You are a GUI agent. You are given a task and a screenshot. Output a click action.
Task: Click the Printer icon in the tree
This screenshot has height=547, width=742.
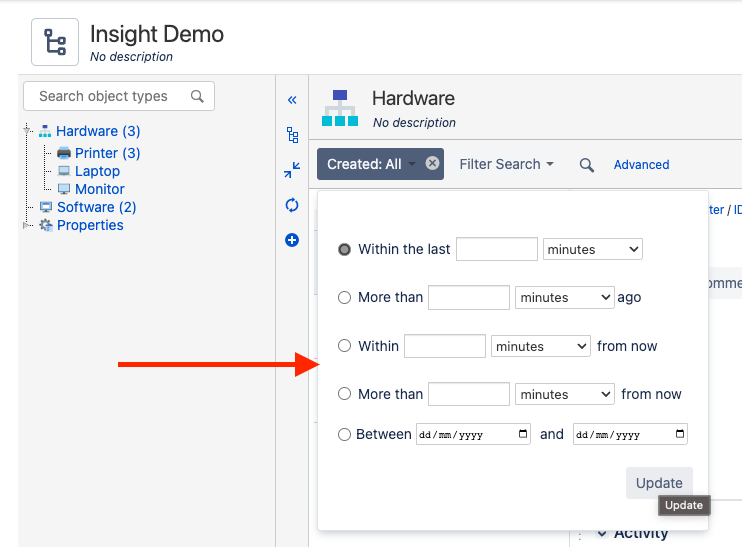(64, 153)
